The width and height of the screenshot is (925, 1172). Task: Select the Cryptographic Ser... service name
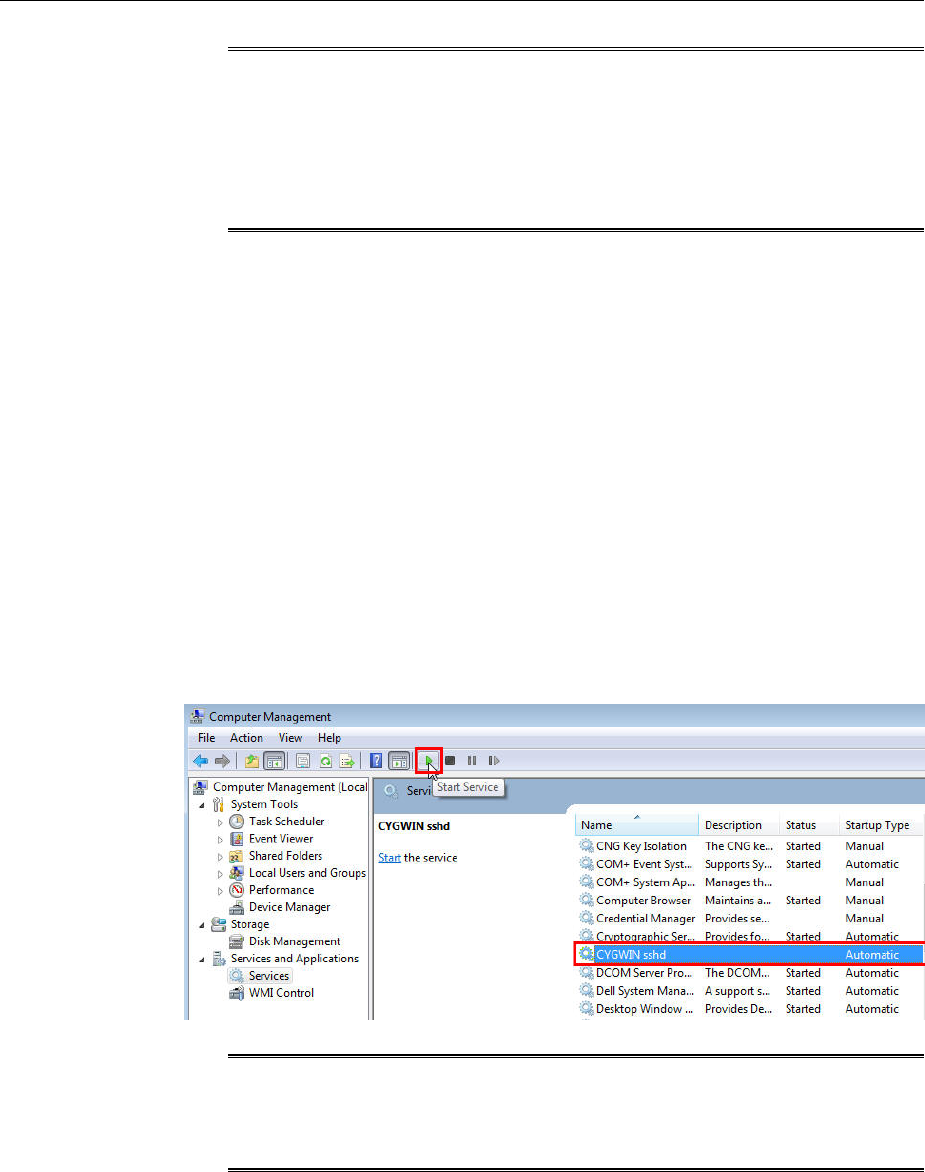645,937
